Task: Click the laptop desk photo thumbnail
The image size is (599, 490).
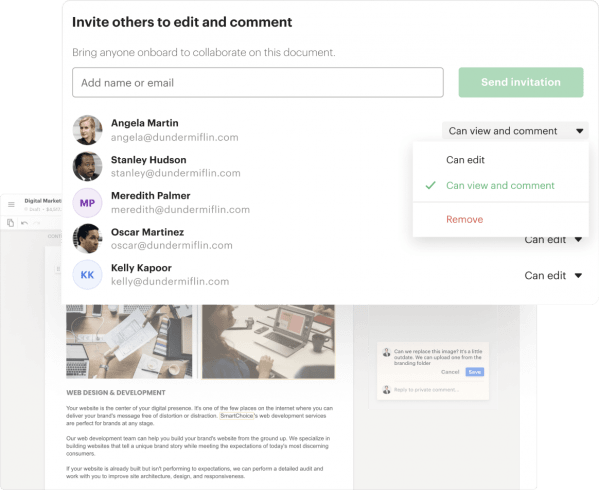Action: (268, 341)
